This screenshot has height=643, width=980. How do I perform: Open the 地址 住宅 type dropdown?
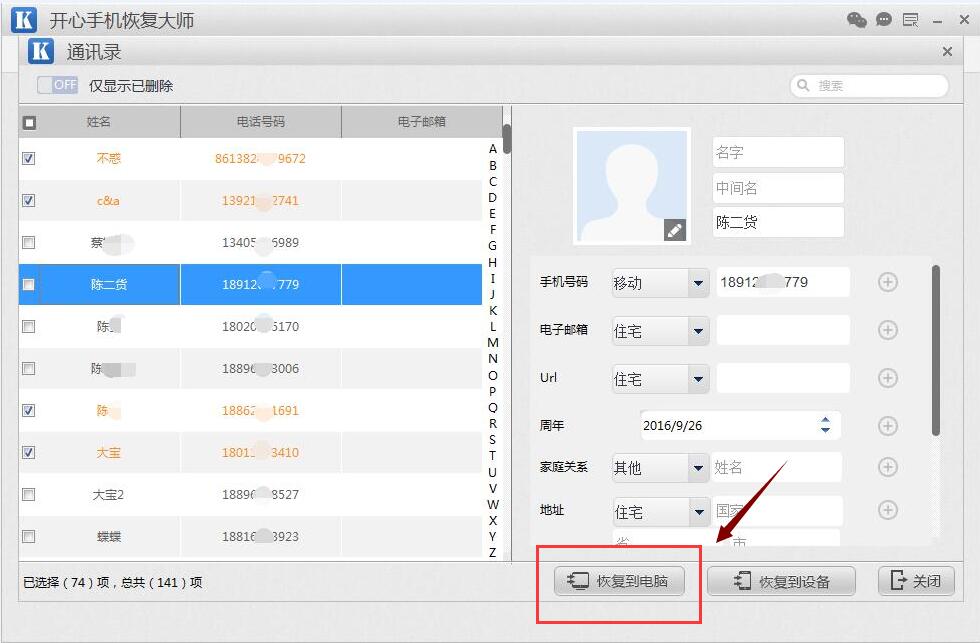point(661,512)
